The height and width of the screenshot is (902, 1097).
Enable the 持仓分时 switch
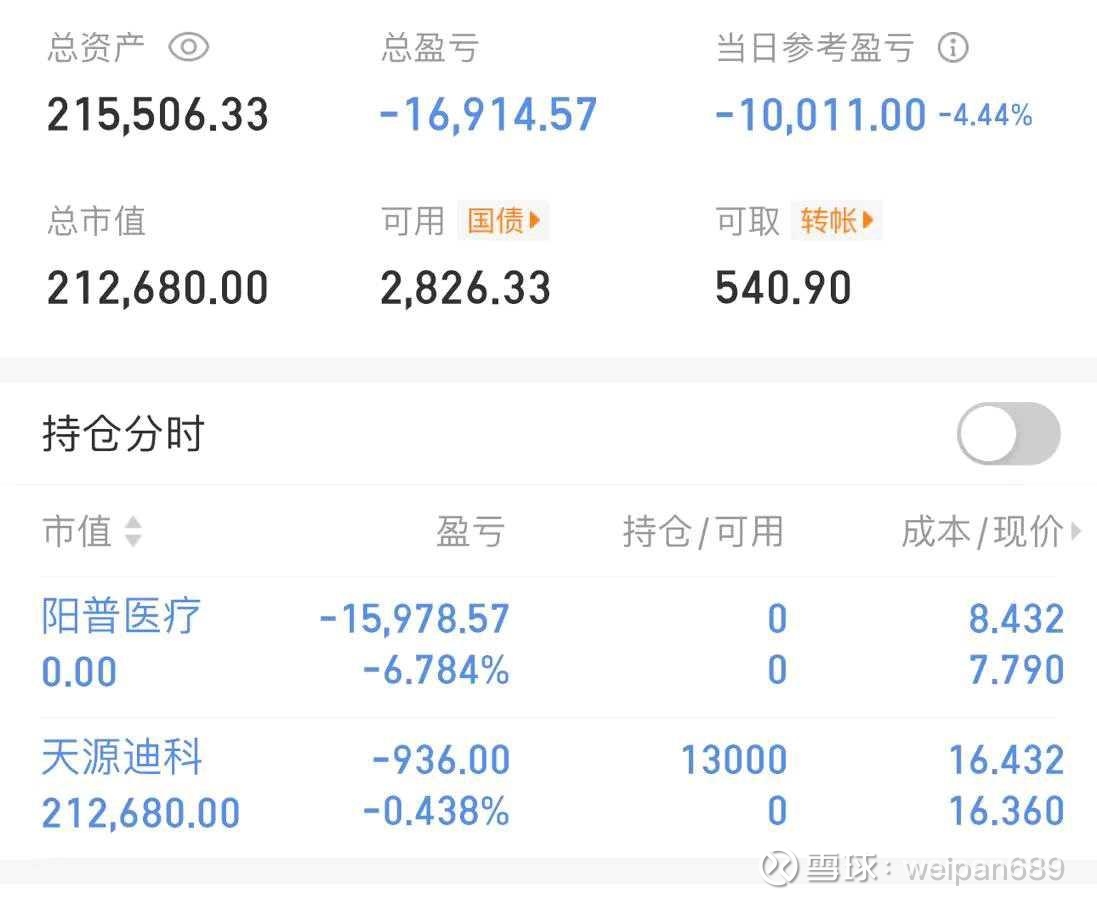[1008, 433]
